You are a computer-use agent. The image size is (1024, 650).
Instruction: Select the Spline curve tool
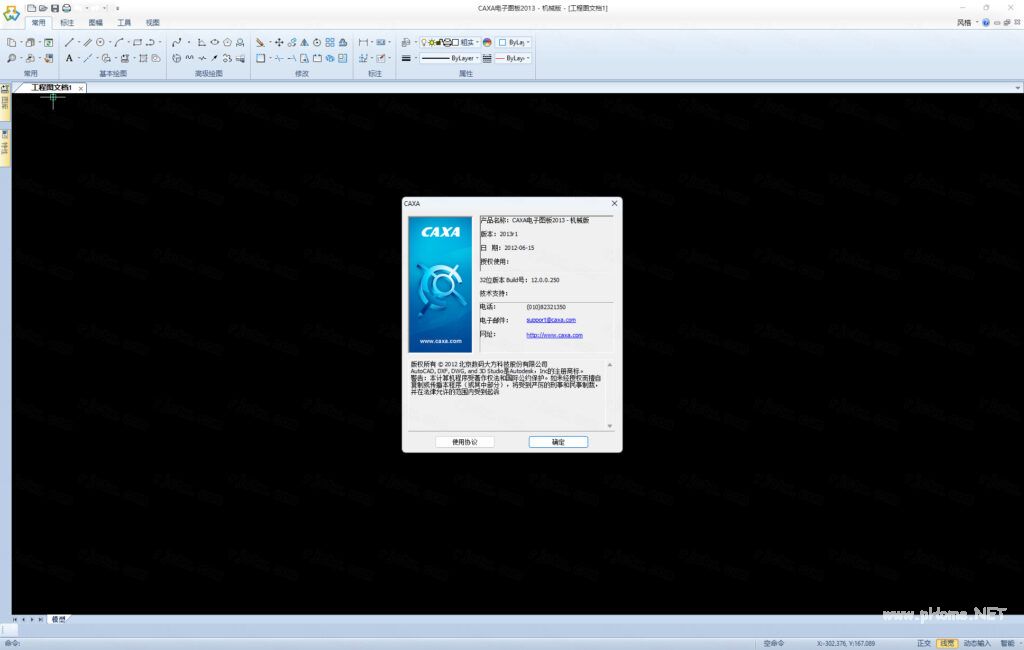pos(177,43)
